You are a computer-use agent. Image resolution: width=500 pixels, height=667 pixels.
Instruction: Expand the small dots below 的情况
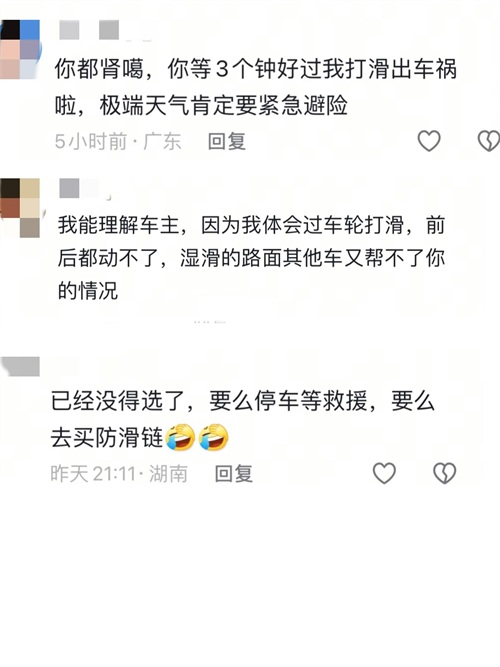pos(209,322)
